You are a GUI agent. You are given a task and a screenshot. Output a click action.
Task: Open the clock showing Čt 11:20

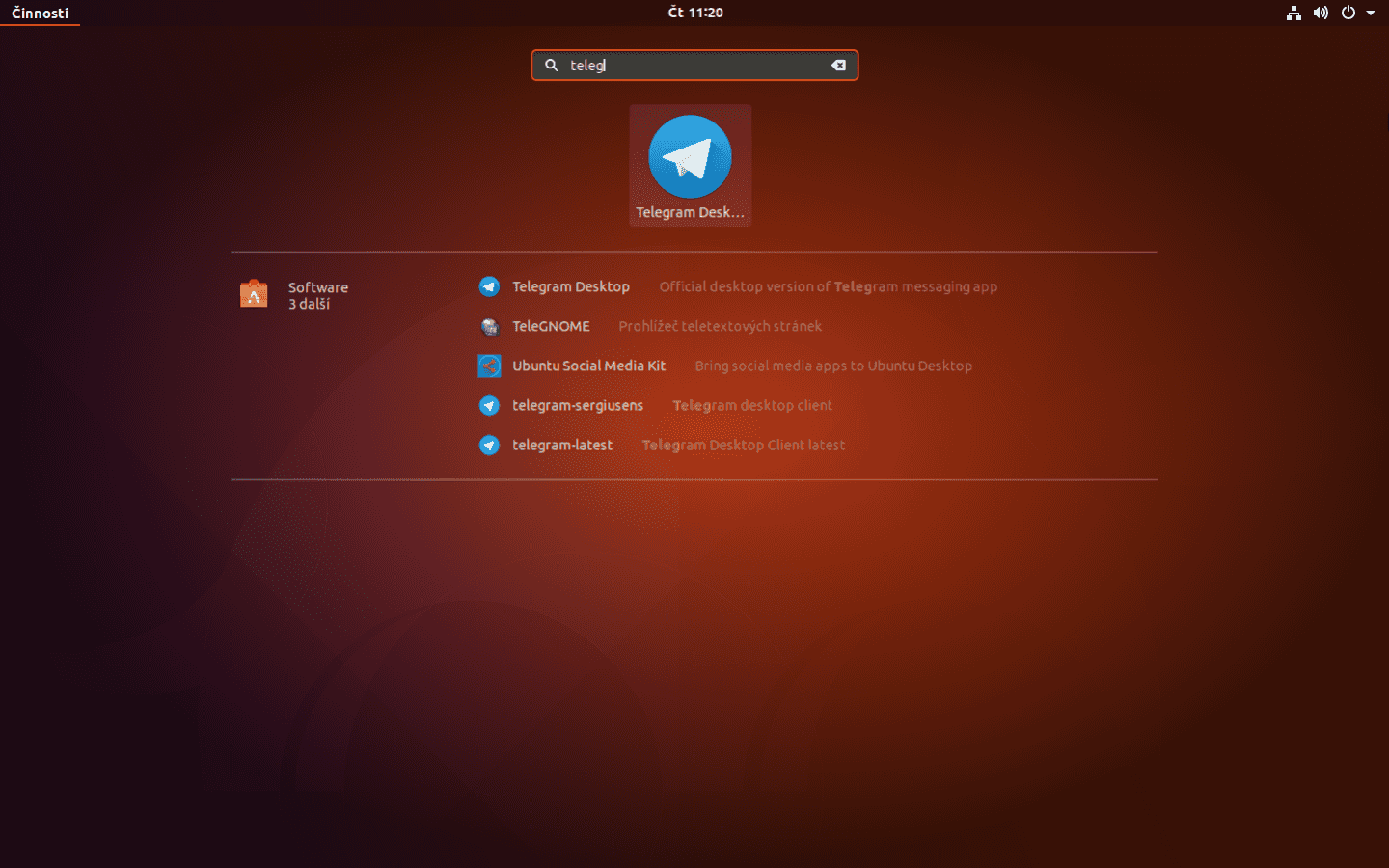click(695, 13)
